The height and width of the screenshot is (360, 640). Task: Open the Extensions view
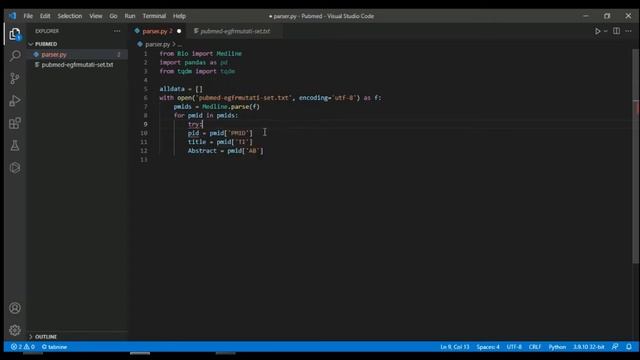[x=15, y=123]
